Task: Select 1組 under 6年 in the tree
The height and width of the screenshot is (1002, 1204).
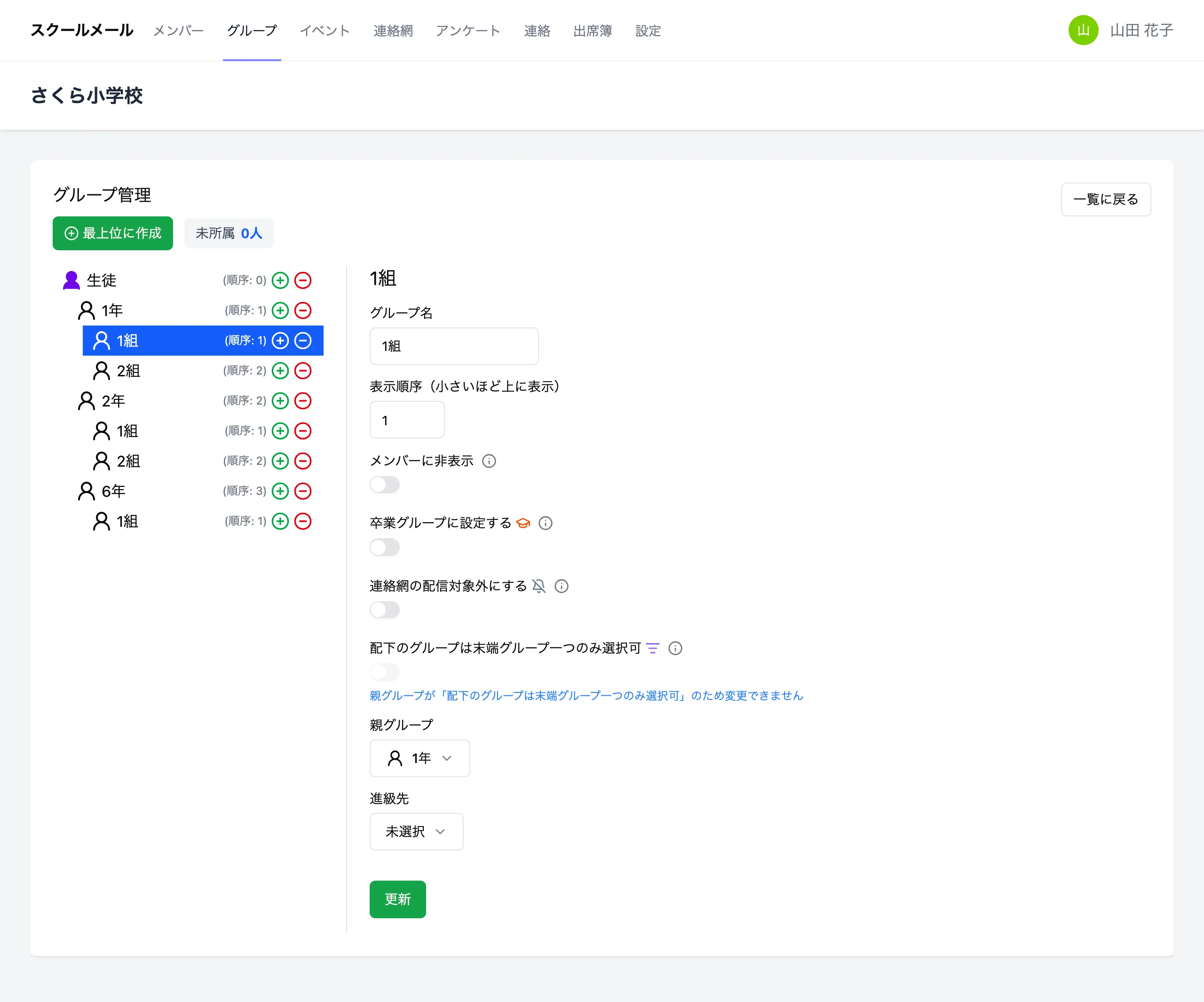Action: [203, 521]
